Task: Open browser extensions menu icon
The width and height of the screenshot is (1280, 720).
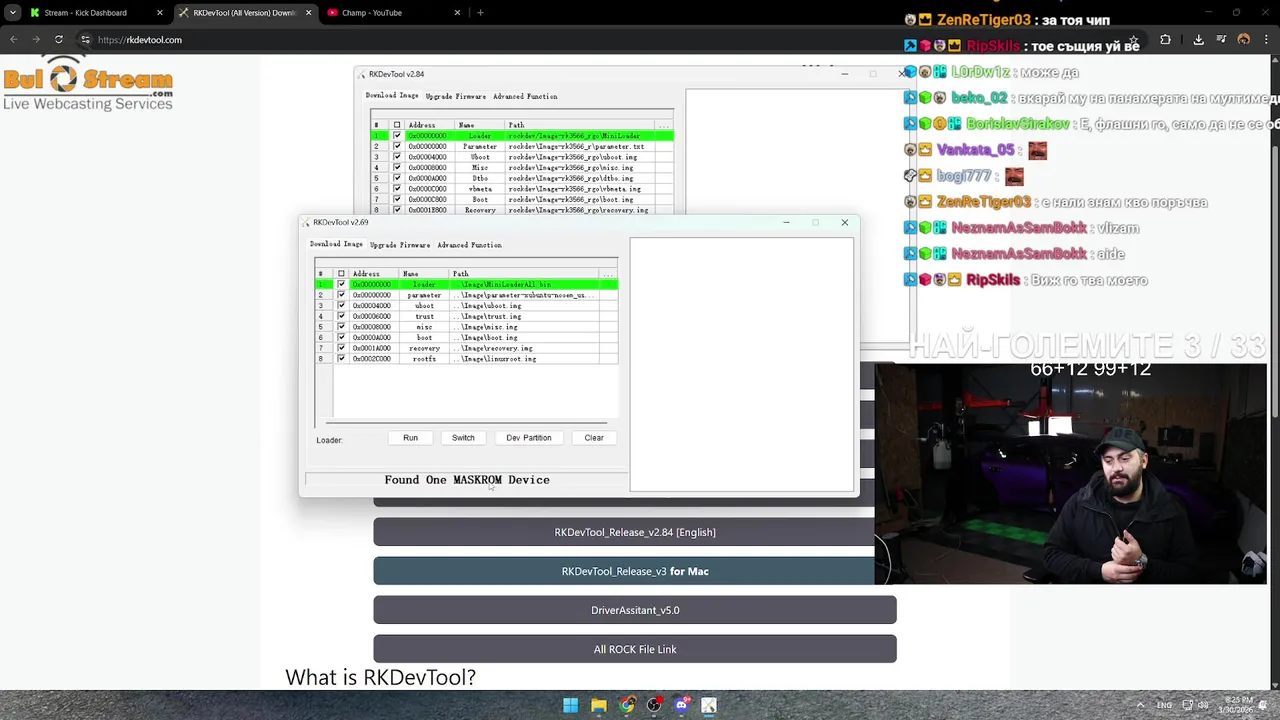Action: coord(1165,40)
